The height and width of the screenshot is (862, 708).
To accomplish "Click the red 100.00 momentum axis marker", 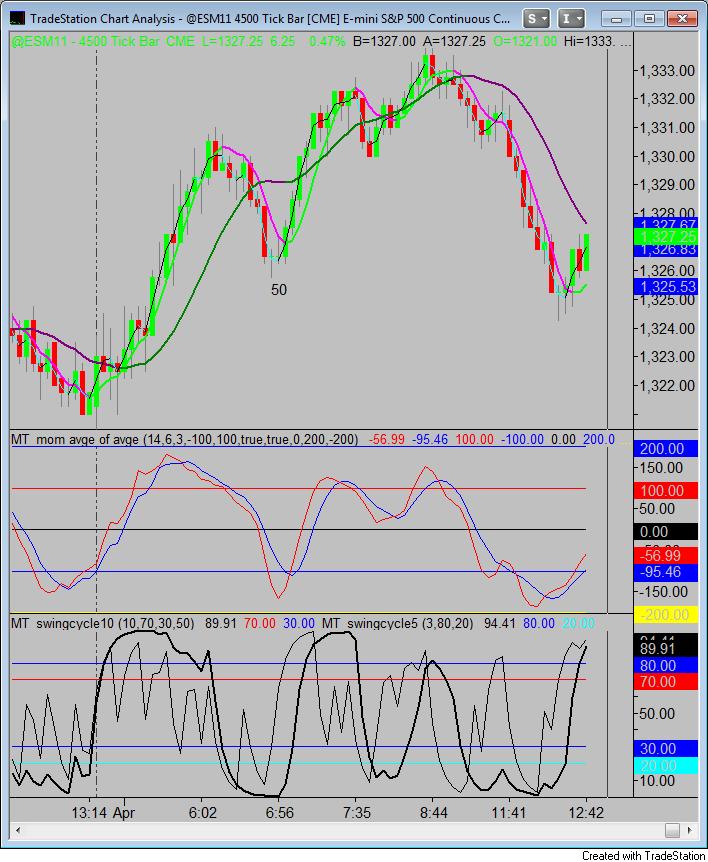I will [x=666, y=490].
